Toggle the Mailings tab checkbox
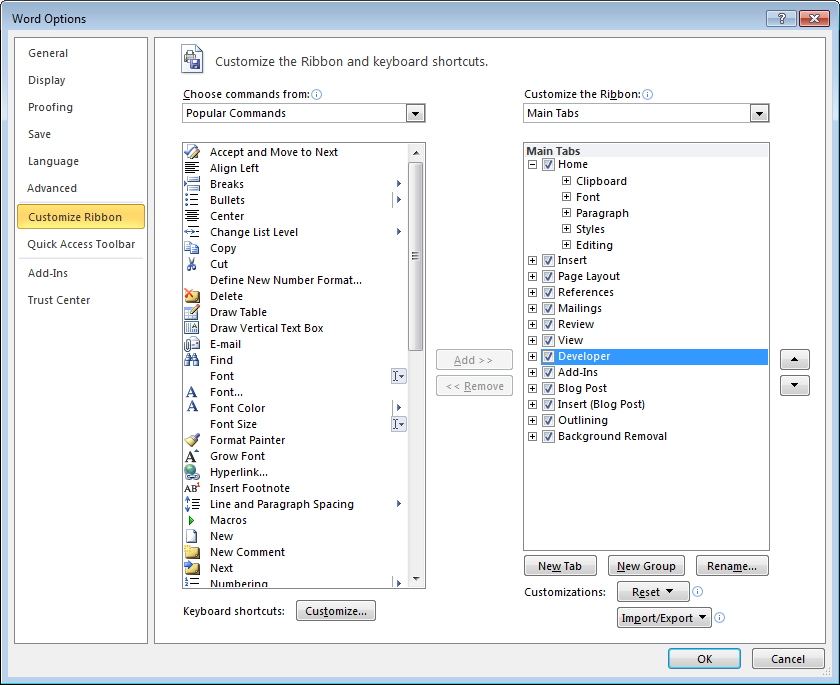 548,308
